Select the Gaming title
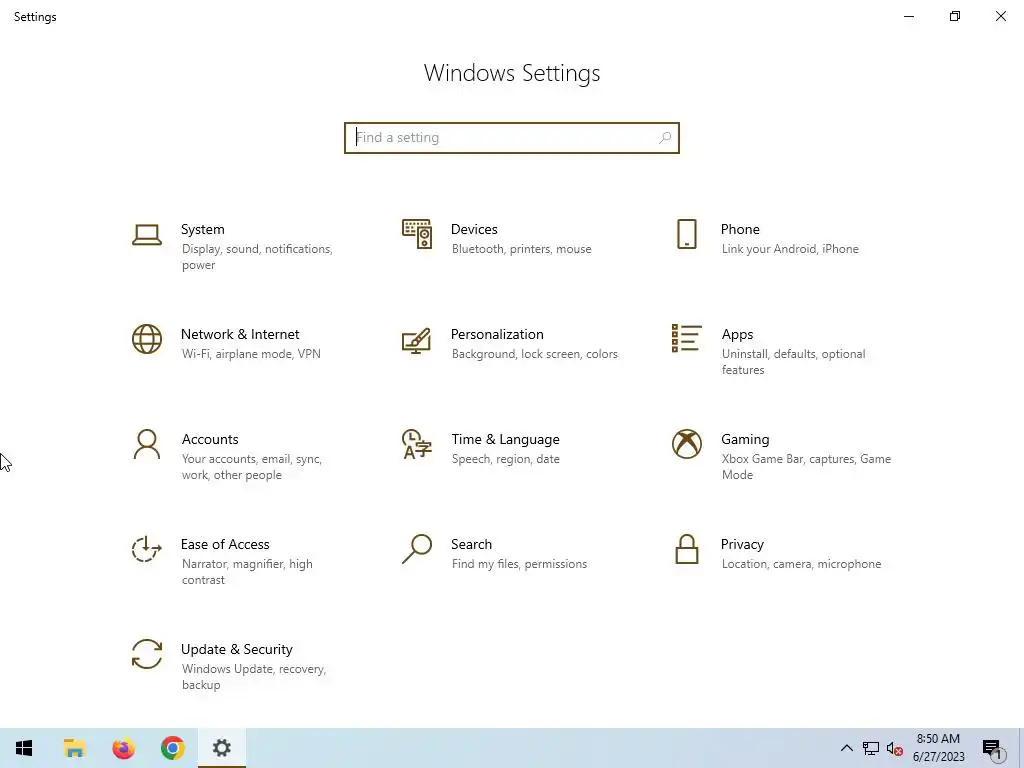 tap(745, 440)
